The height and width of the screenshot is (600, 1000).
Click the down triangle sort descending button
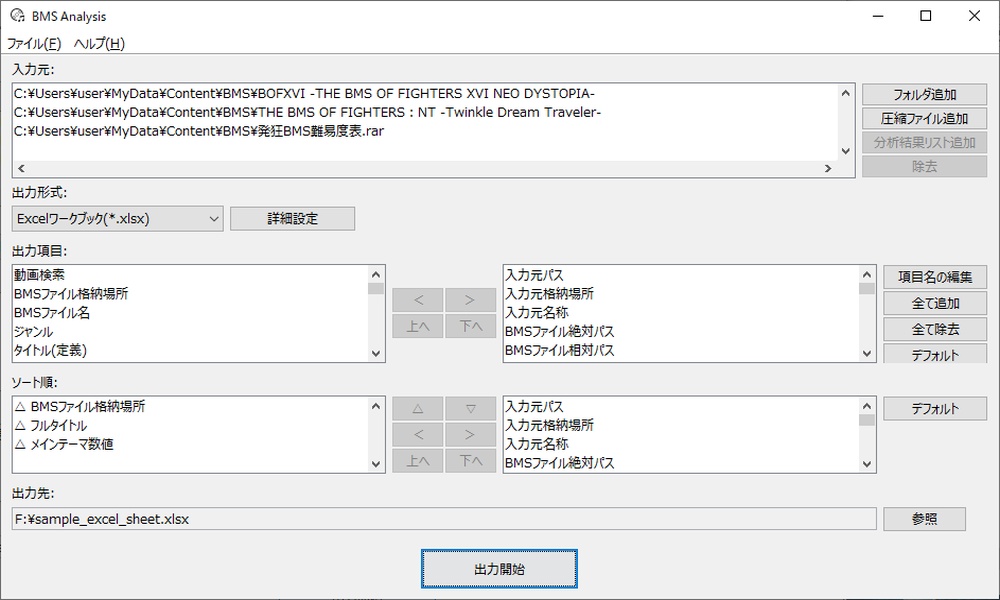pos(471,408)
